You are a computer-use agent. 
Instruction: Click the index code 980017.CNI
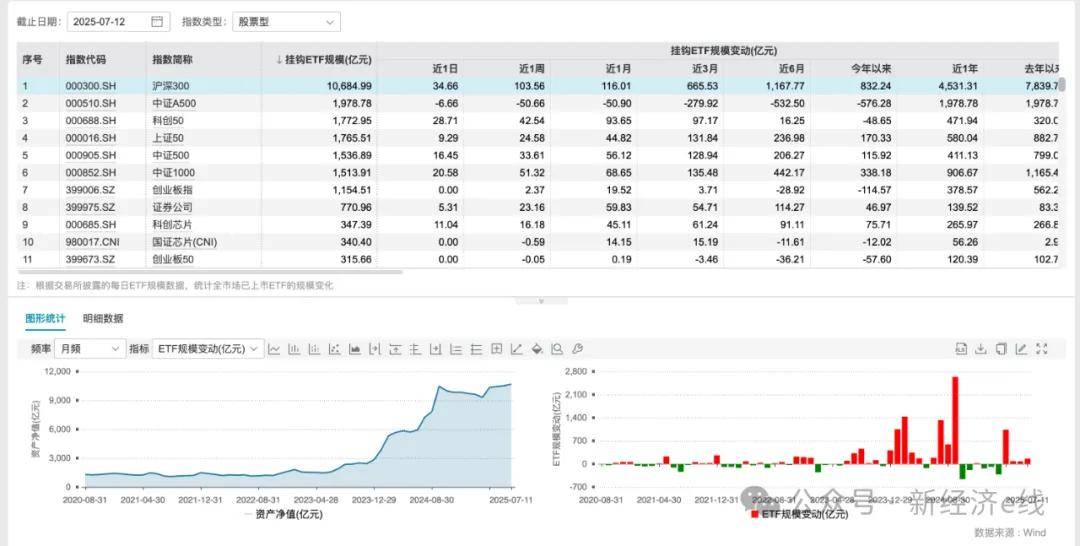94,242
